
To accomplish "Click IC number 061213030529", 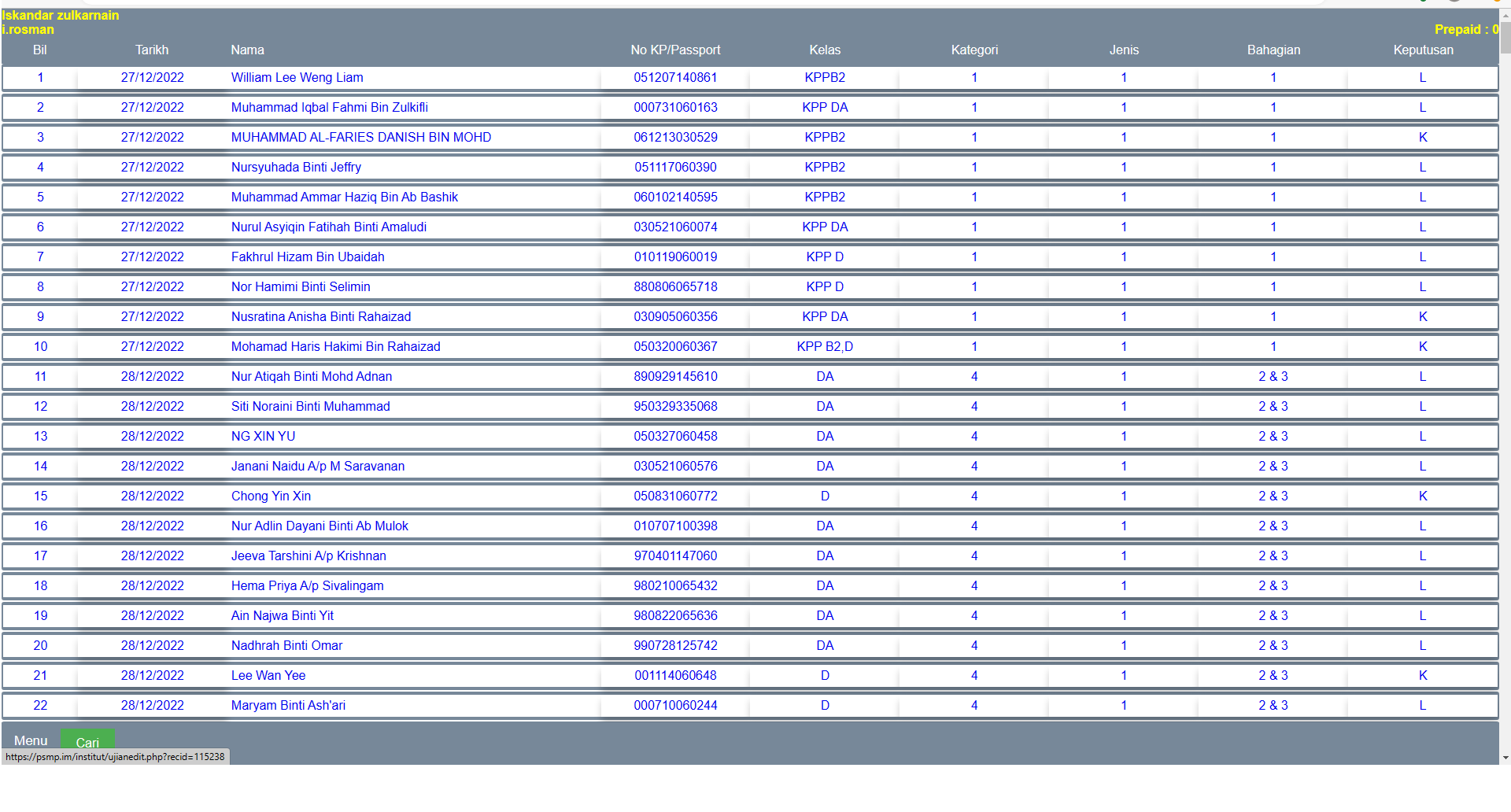I will pyautogui.click(x=675, y=138).
